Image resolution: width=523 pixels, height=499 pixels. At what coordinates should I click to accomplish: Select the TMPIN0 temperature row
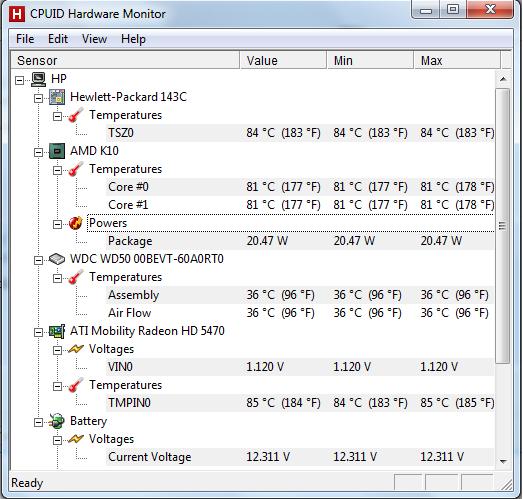pyautogui.click(x=300, y=403)
